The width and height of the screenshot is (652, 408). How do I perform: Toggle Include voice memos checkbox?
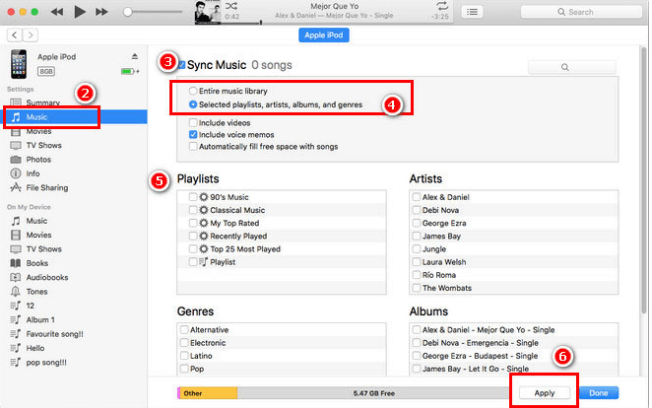[193, 135]
